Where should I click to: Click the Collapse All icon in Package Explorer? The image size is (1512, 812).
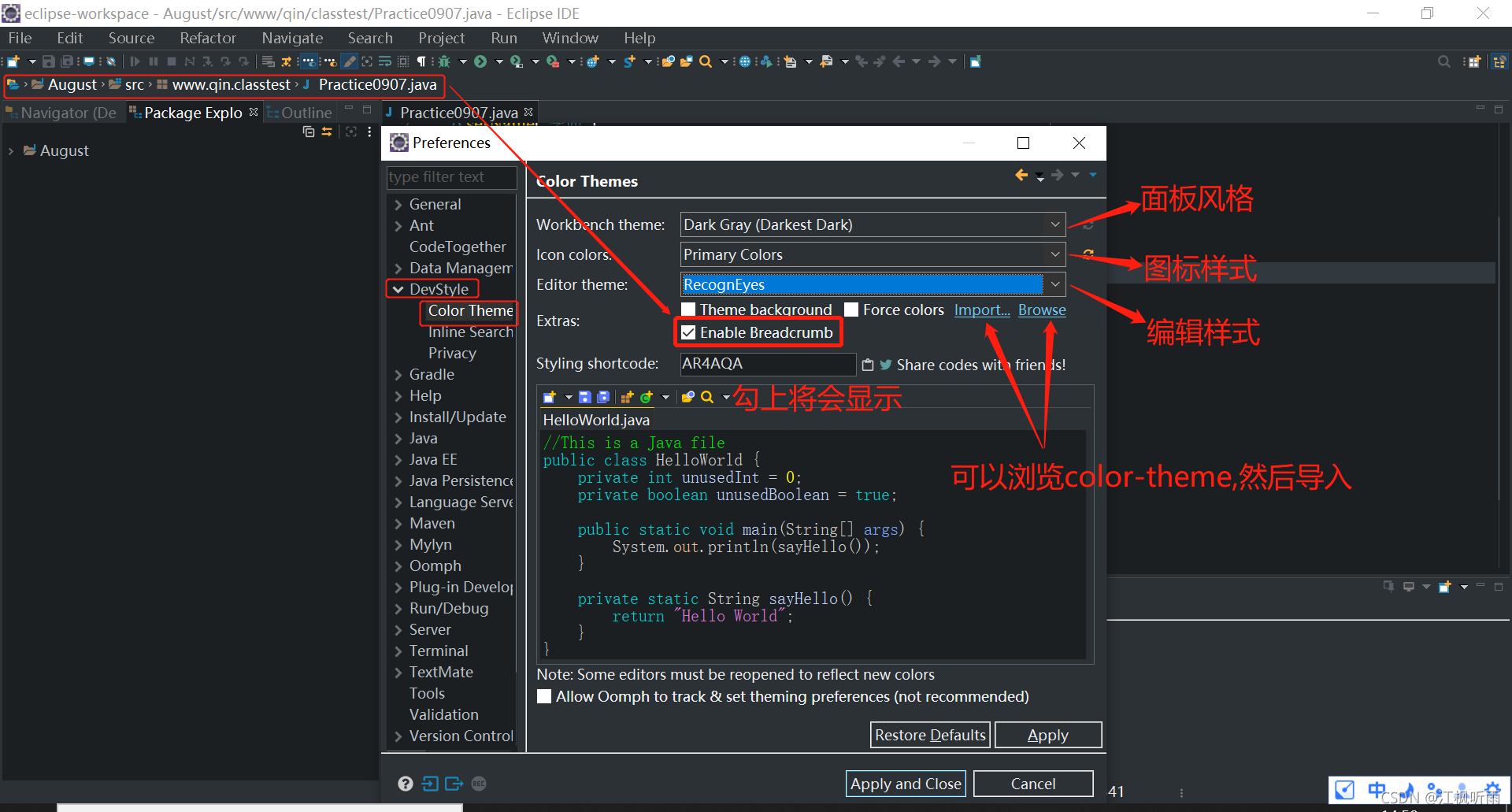pyautogui.click(x=309, y=132)
